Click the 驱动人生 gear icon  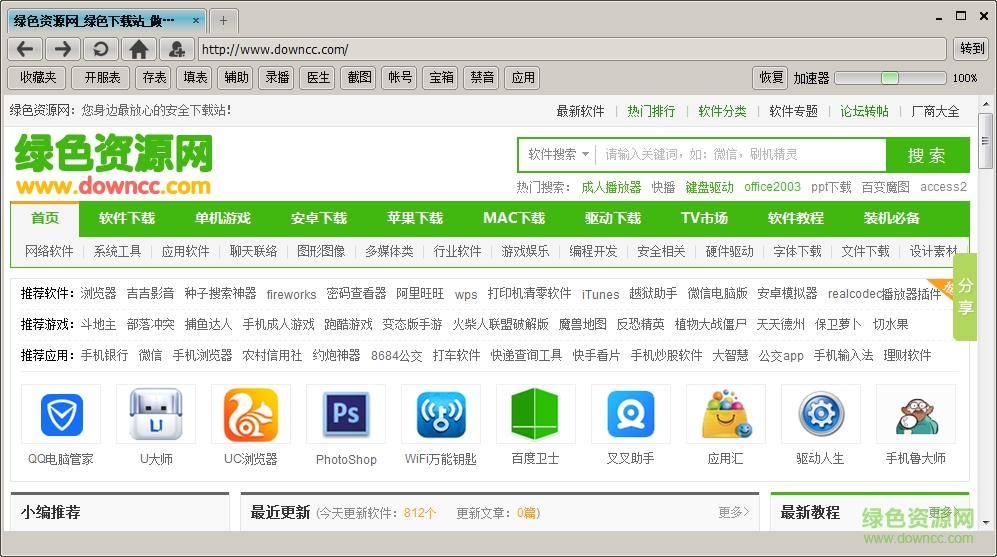tap(820, 415)
